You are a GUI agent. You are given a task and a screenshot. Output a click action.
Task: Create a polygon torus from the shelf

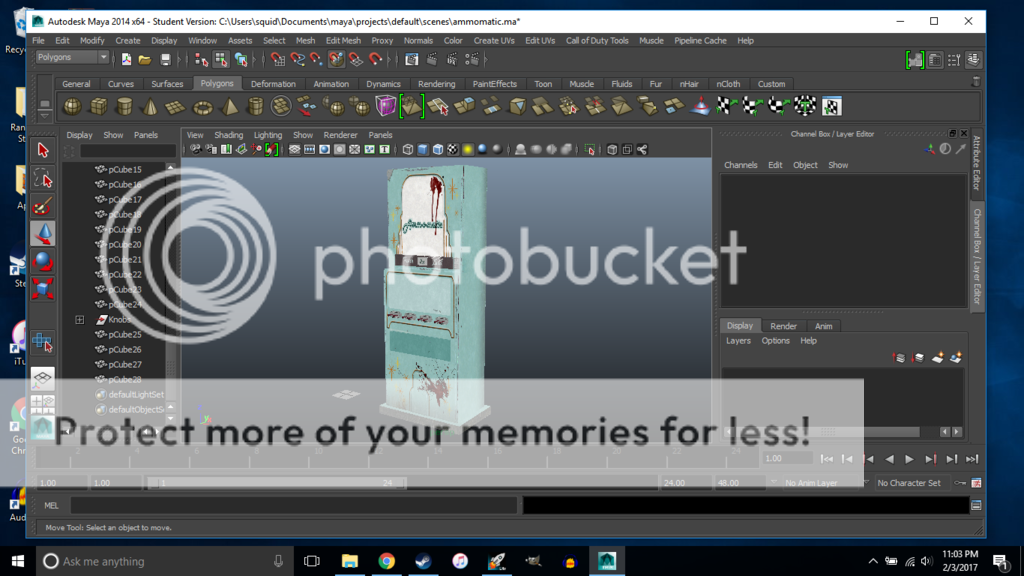[x=202, y=106]
